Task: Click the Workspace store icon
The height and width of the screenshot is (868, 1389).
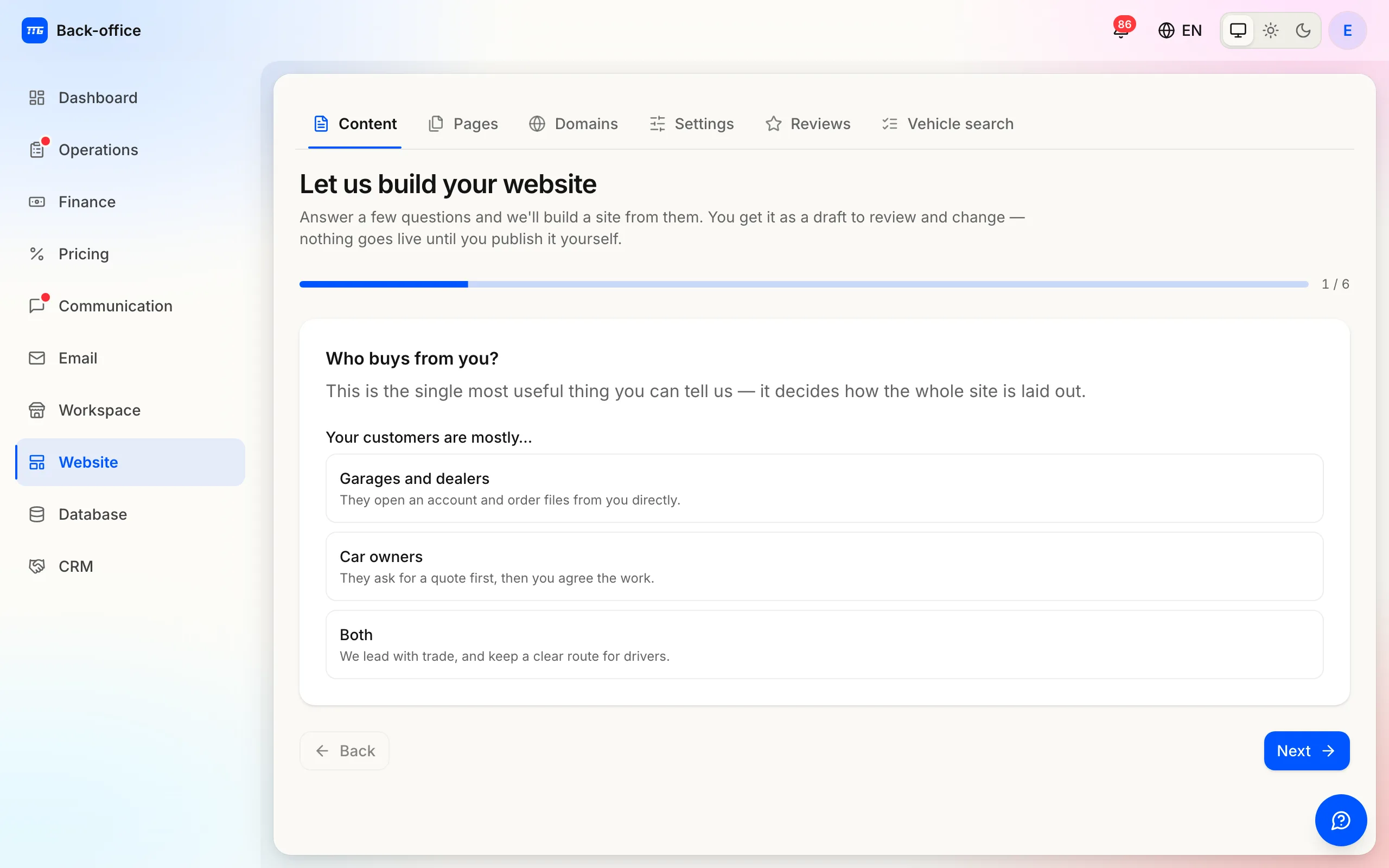Action: pyautogui.click(x=37, y=410)
